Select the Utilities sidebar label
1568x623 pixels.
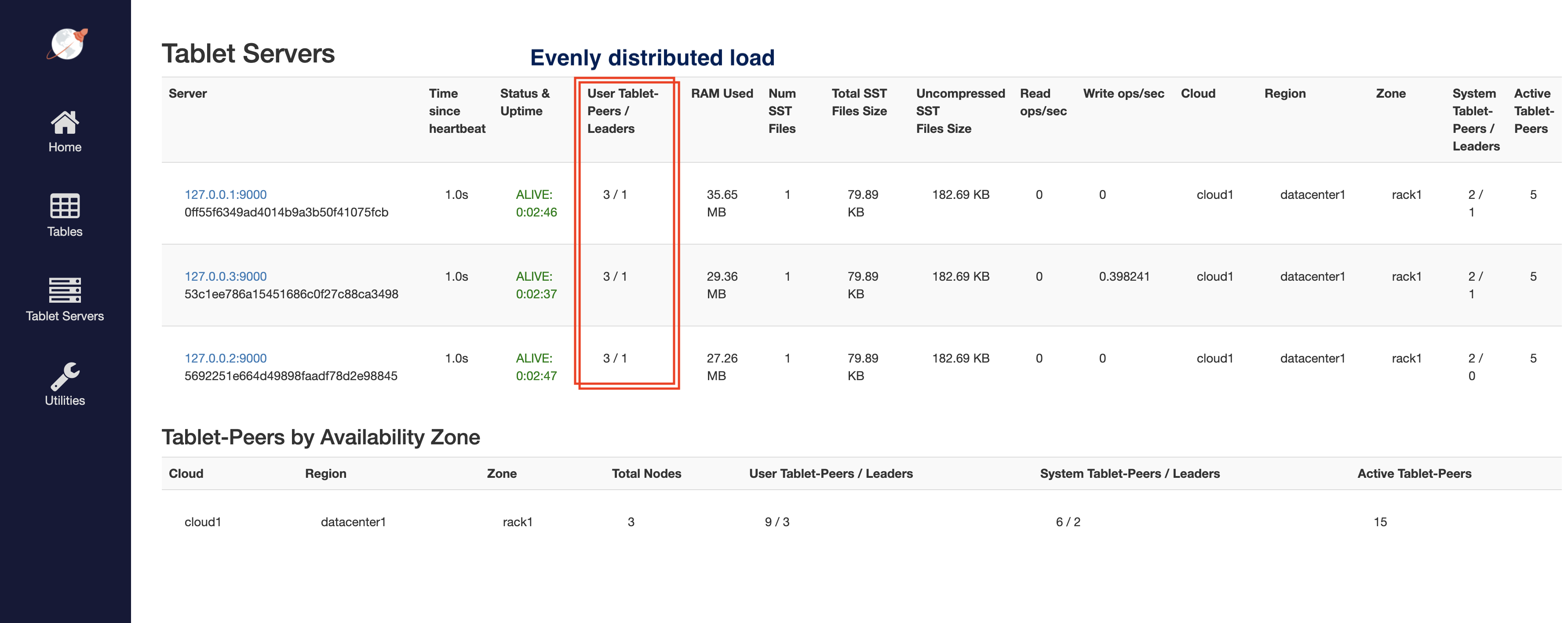[65, 401]
